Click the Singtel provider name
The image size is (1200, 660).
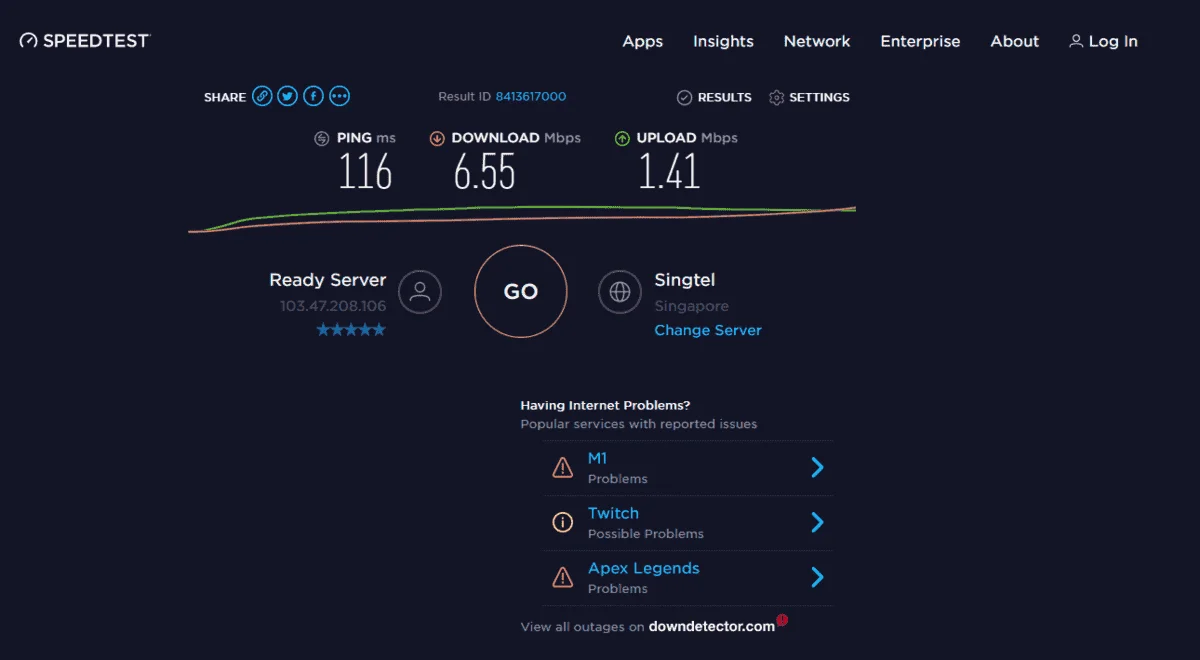click(x=685, y=281)
